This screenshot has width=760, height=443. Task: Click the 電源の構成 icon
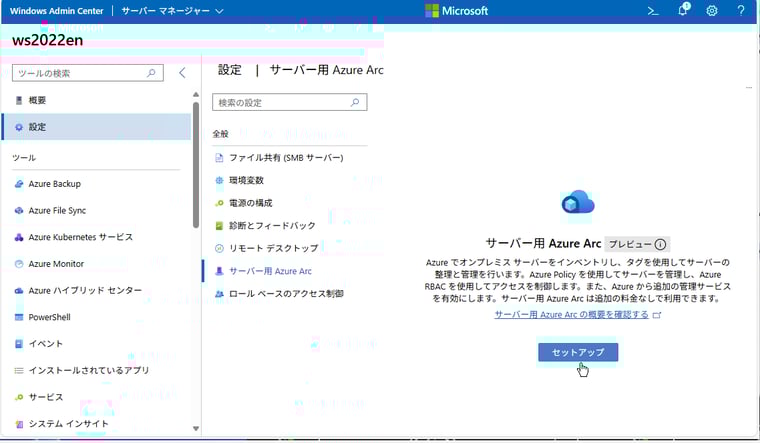click(219, 203)
